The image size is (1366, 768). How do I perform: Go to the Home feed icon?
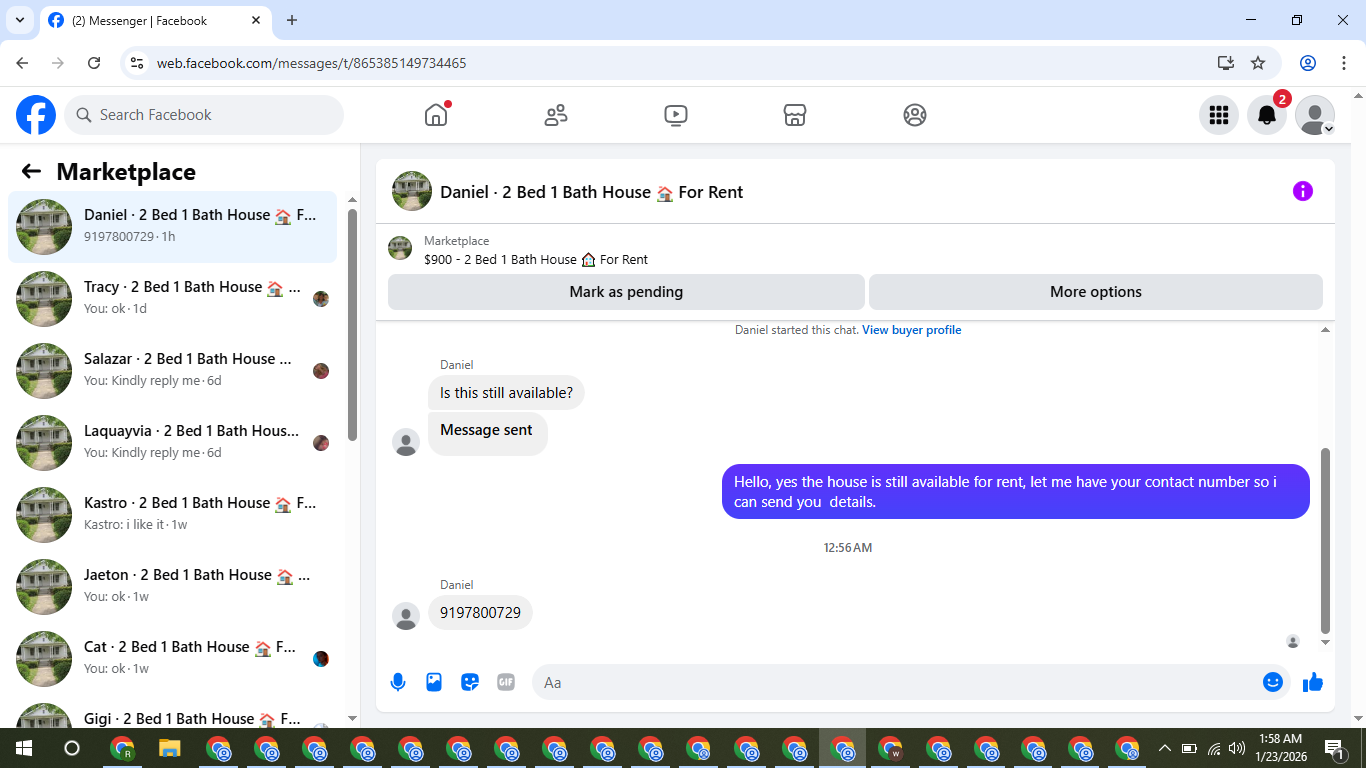click(x=436, y=115)
